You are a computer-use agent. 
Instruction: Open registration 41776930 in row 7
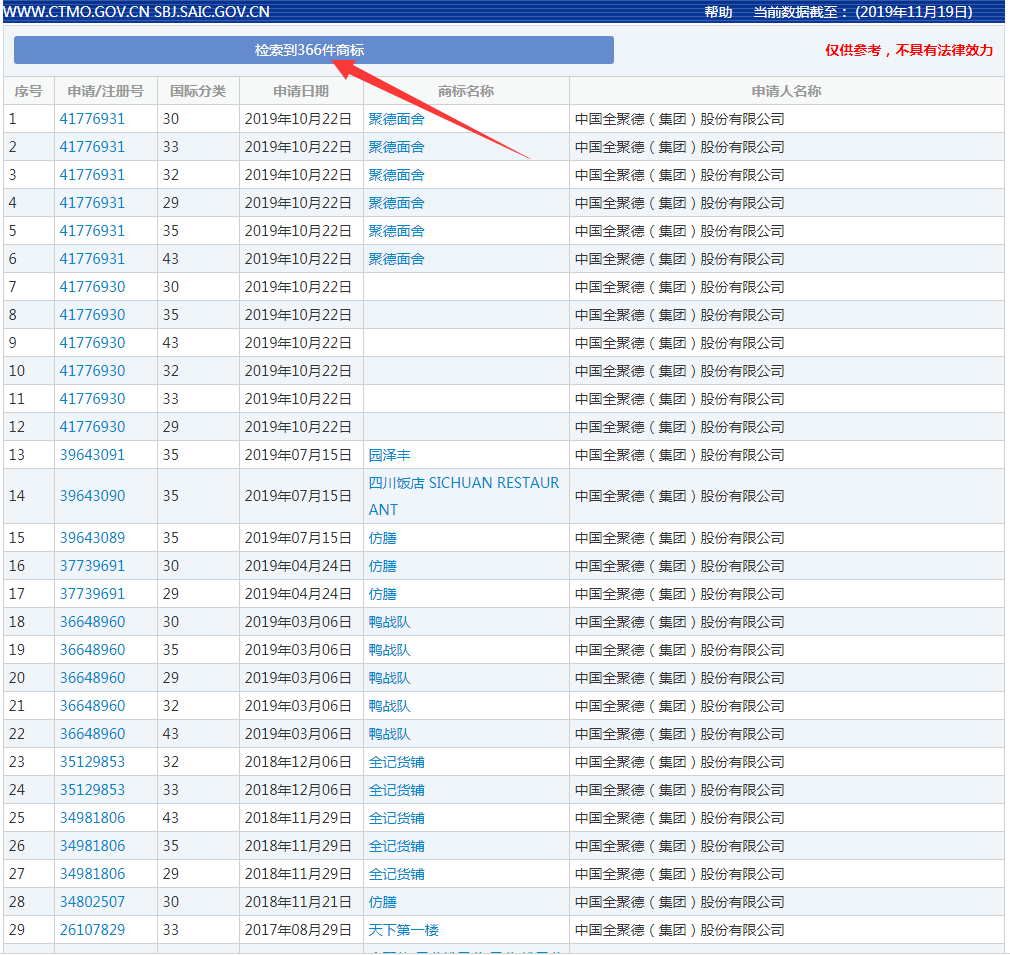tap(92, 287)
